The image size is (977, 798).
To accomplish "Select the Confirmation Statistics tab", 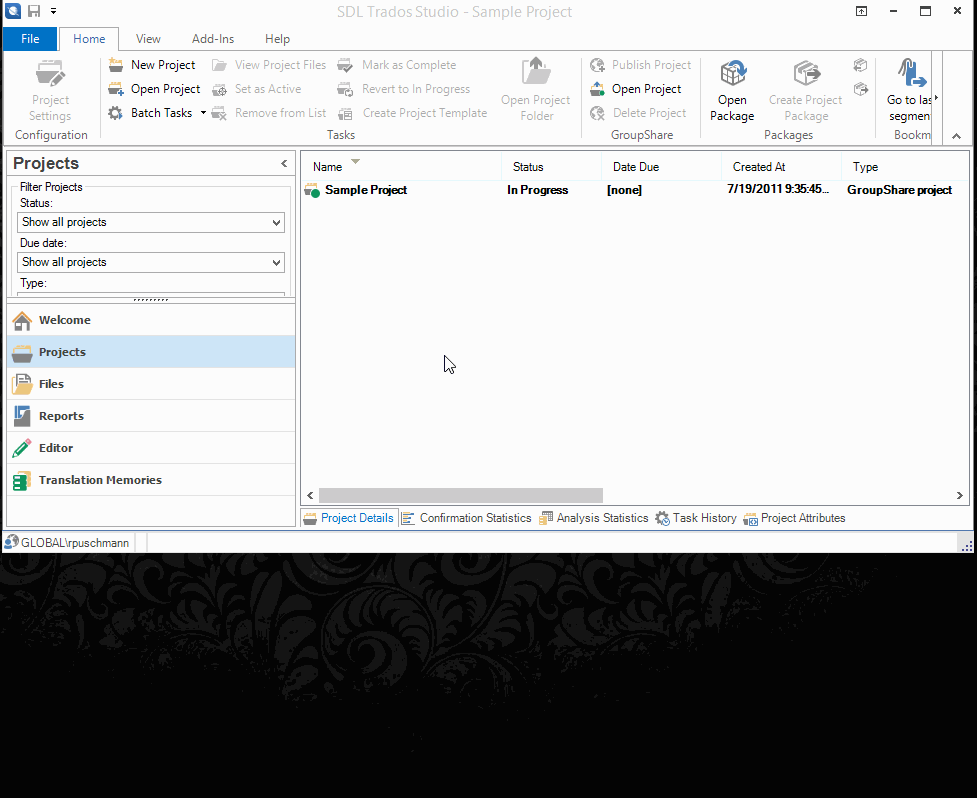I will click(x=467, y=518).
